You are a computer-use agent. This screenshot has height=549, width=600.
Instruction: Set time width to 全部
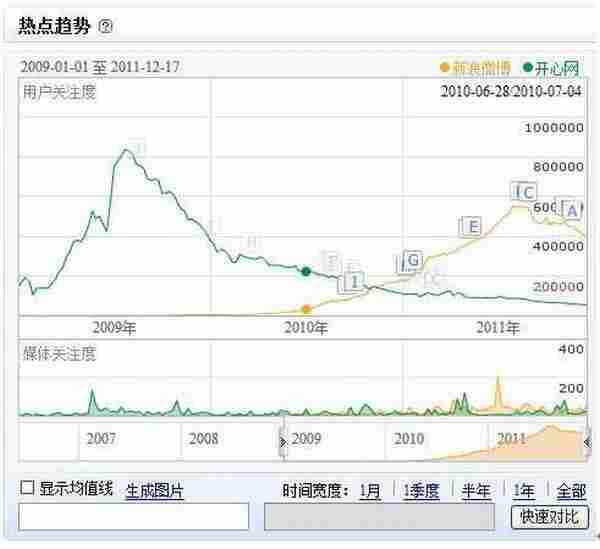point(571,490)
